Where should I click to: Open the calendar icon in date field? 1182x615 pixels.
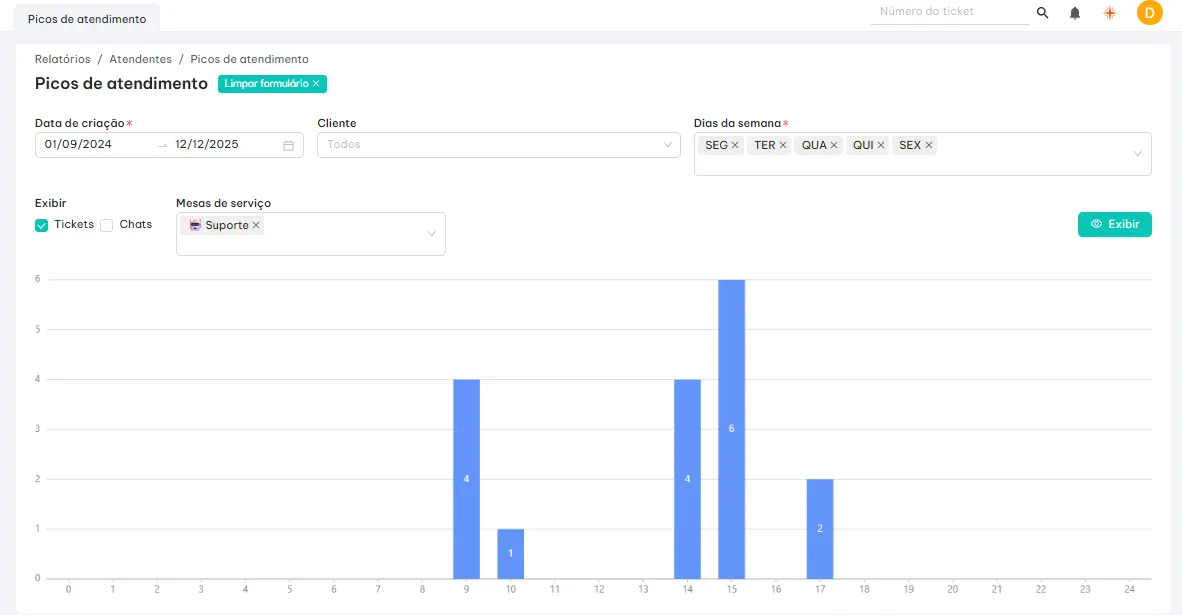[289, 145]
